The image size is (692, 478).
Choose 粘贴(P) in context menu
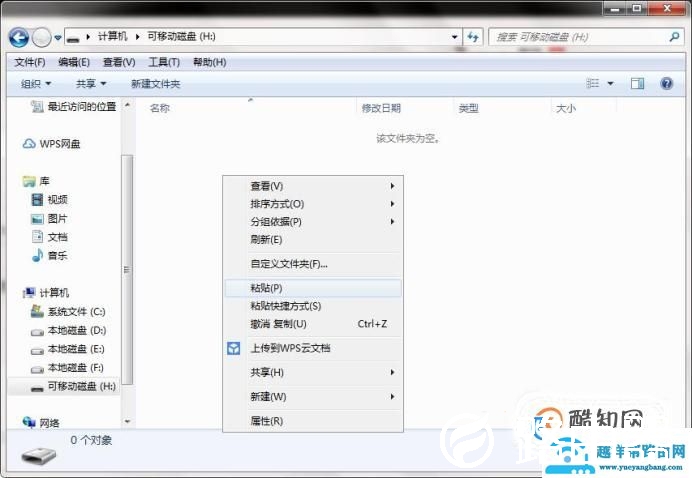point(313,288)
